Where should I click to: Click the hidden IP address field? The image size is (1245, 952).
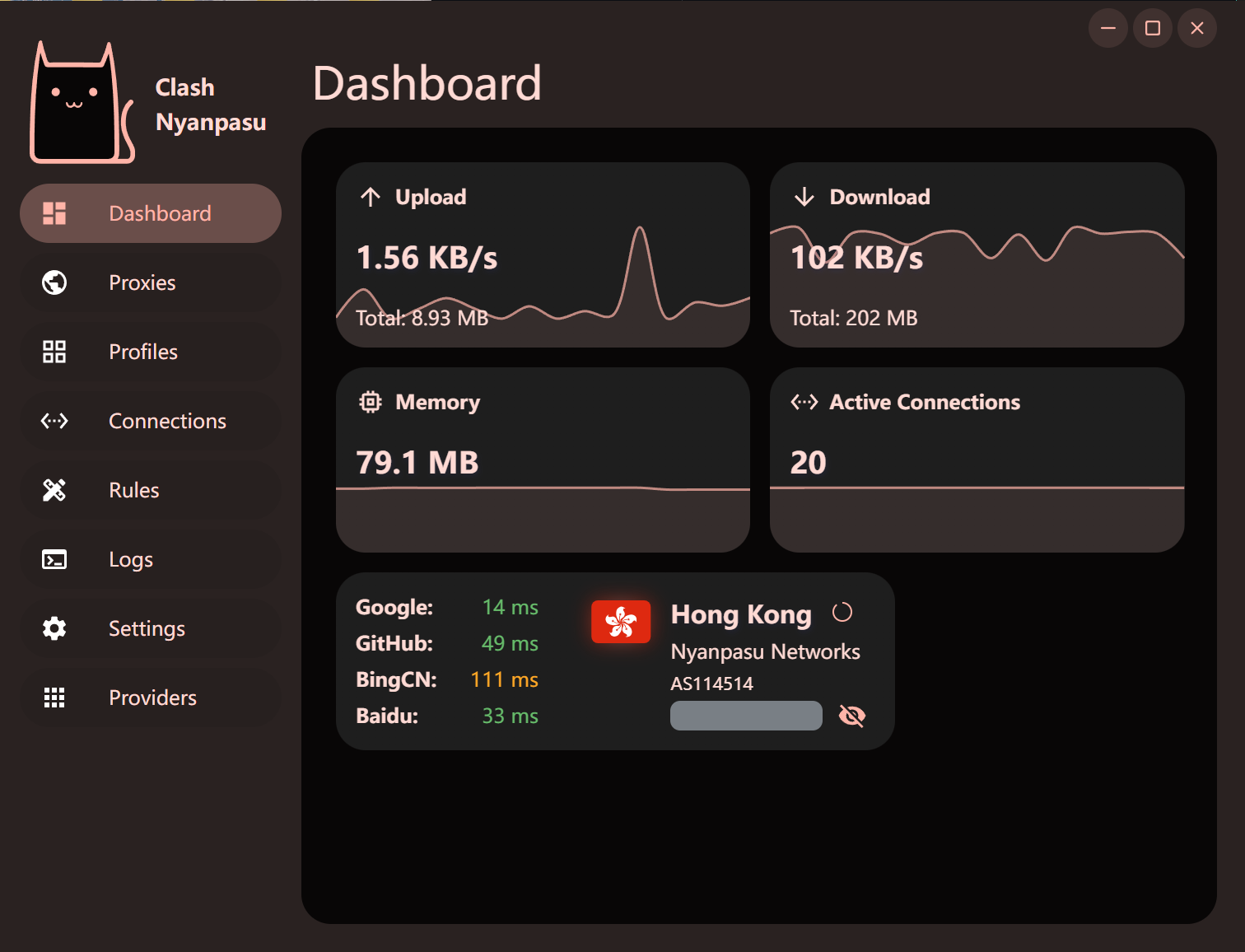746,716
